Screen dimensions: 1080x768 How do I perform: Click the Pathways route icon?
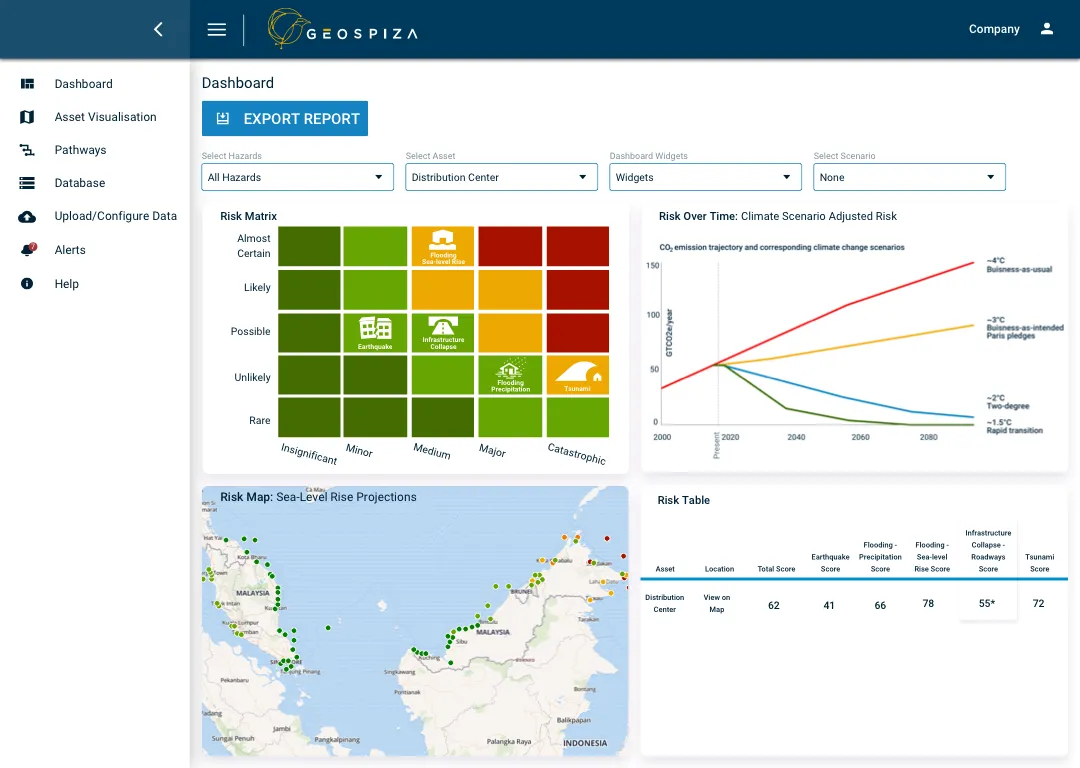pos(27,150)
